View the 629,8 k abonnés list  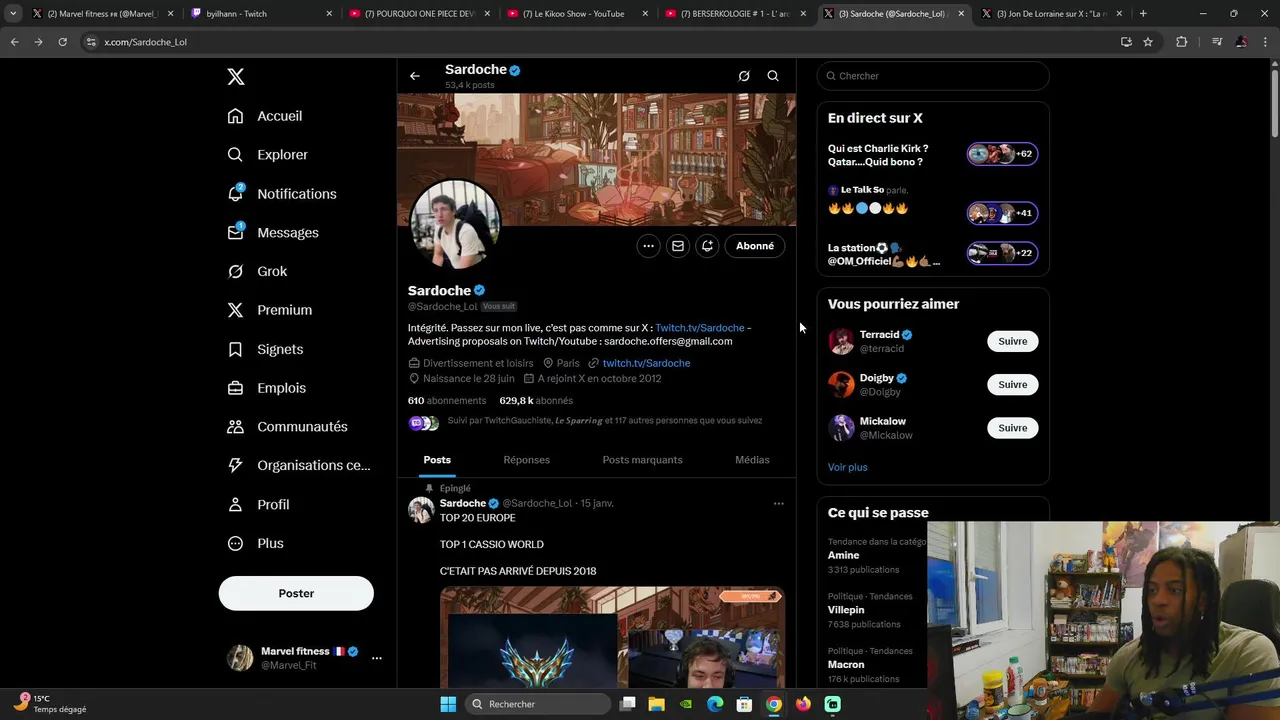tap(536, 401)
